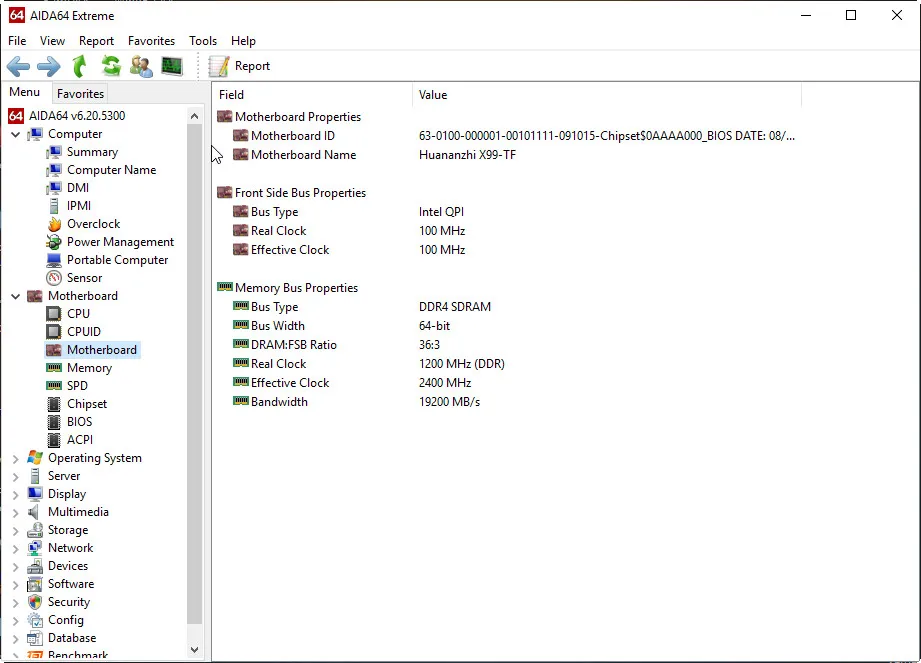Select the Sensor gauge icon
Screen dimensions: 921x663
click(54, 278)
